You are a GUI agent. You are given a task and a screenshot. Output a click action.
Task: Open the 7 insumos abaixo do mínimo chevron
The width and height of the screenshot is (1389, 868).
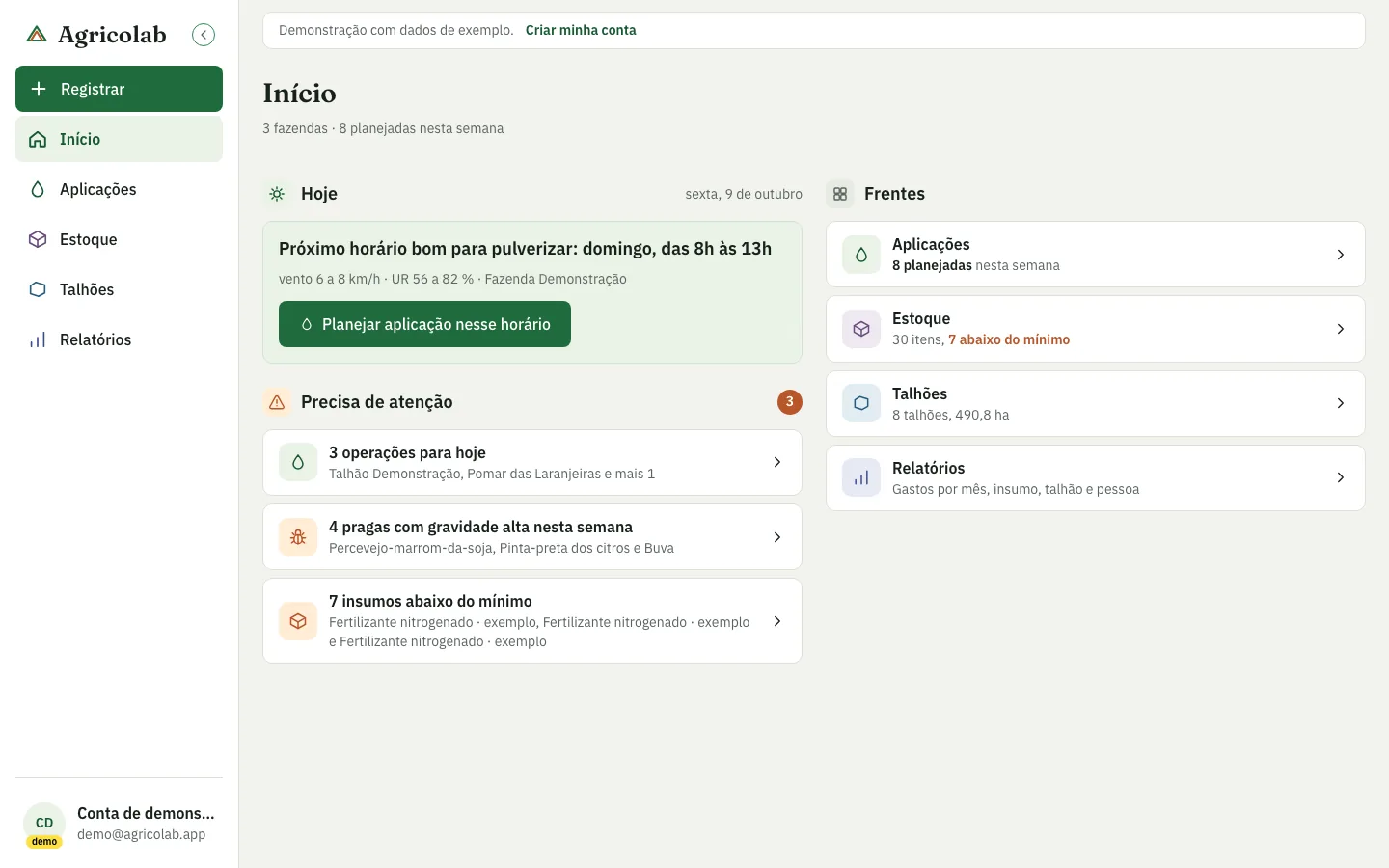pos(777,621)
